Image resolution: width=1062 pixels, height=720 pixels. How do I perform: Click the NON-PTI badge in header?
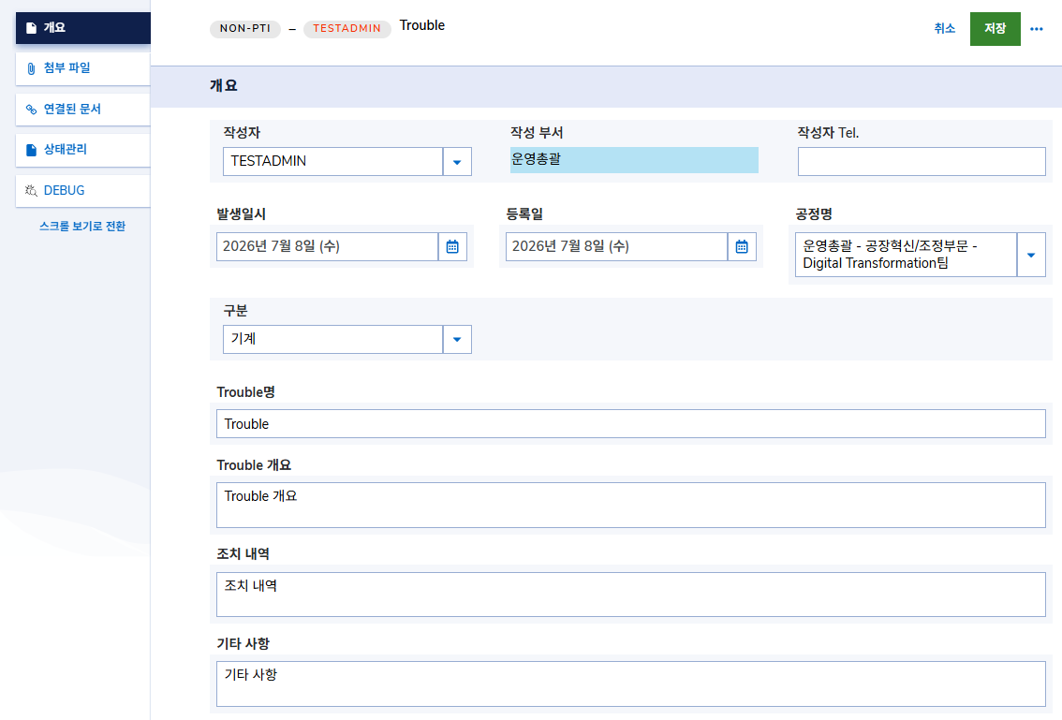(x=245, y=28)
